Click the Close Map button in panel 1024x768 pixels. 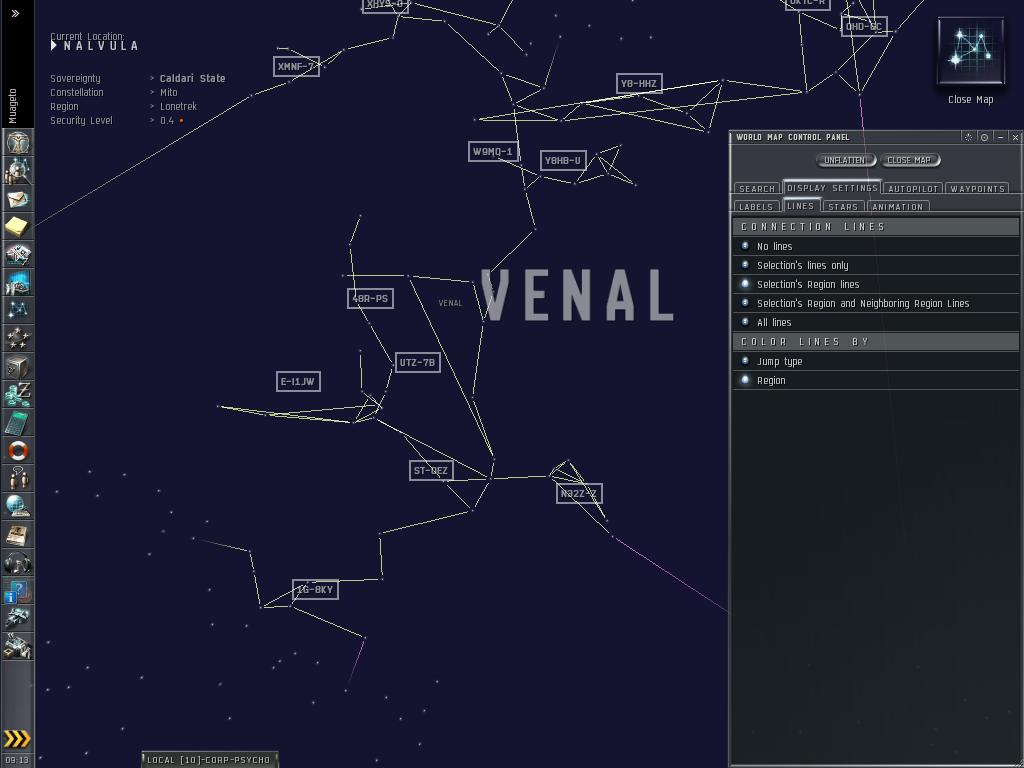tap(909, 160)
